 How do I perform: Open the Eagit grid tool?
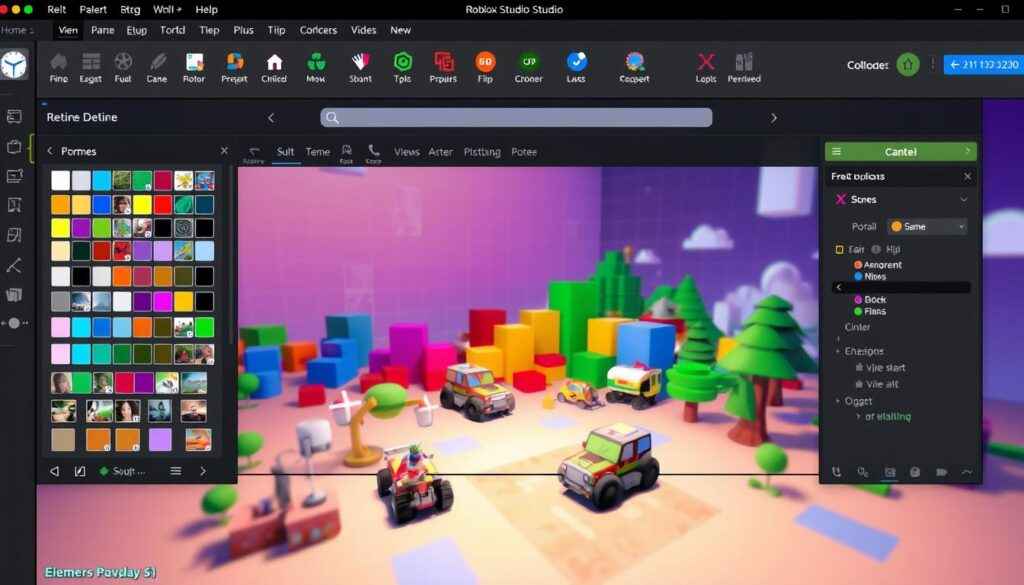(91, 68)
